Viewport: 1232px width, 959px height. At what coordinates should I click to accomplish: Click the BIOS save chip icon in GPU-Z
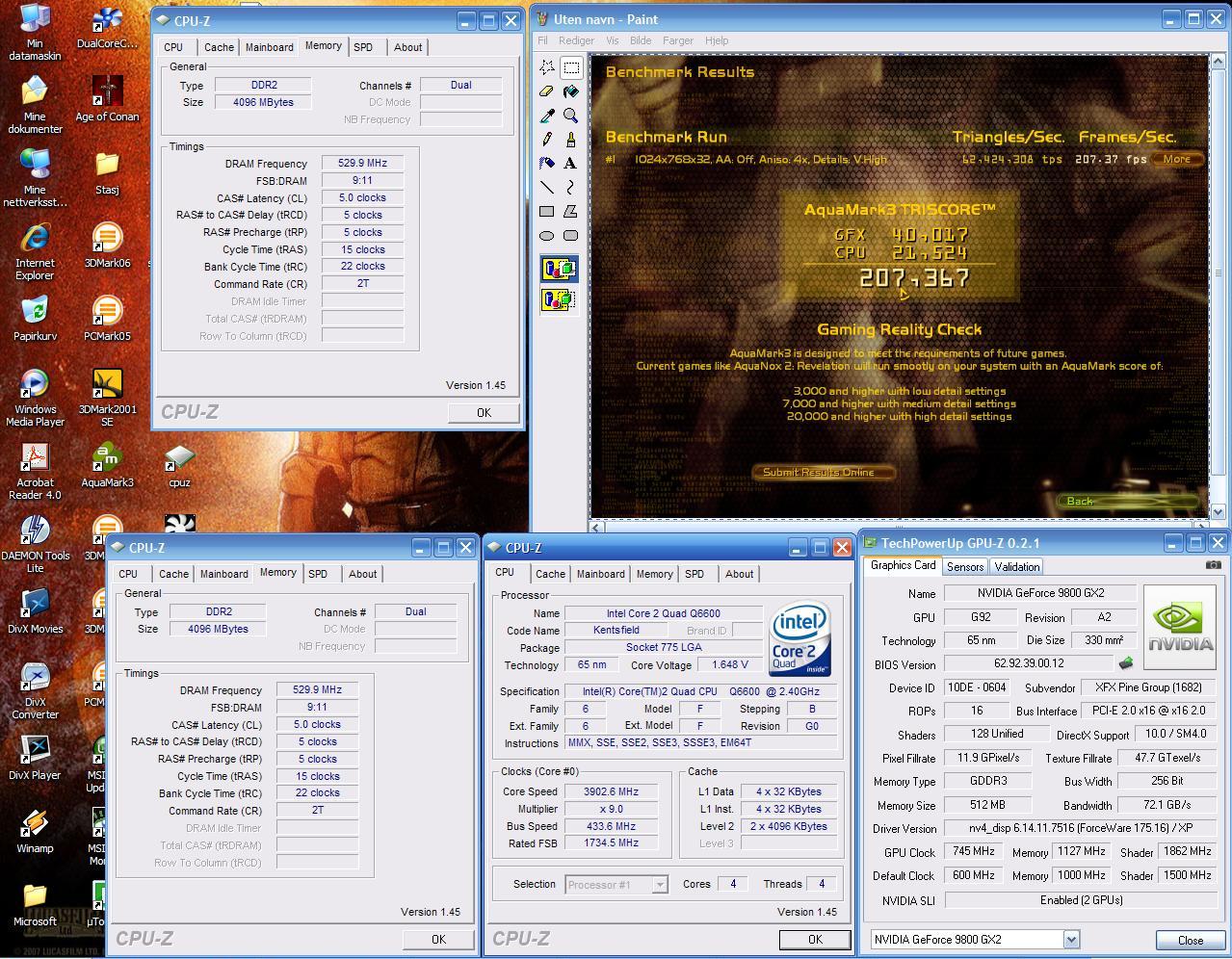1125,662
